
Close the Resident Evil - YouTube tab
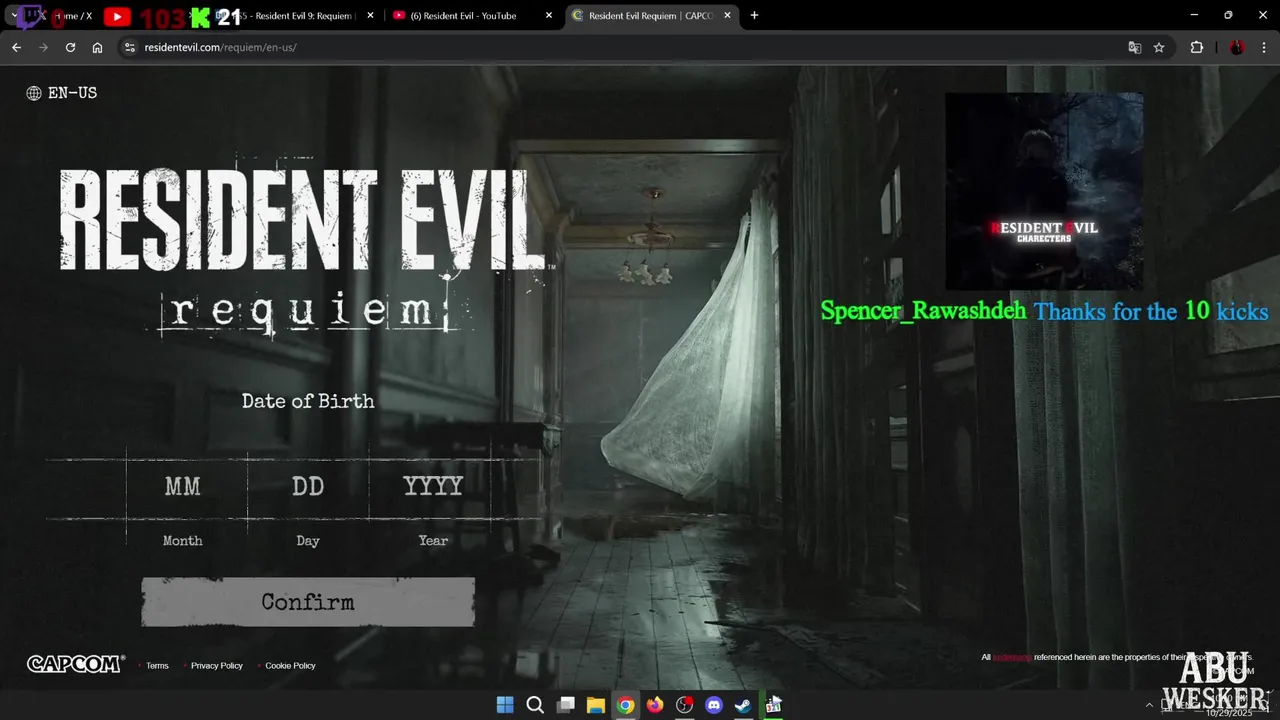click(548, 15)
